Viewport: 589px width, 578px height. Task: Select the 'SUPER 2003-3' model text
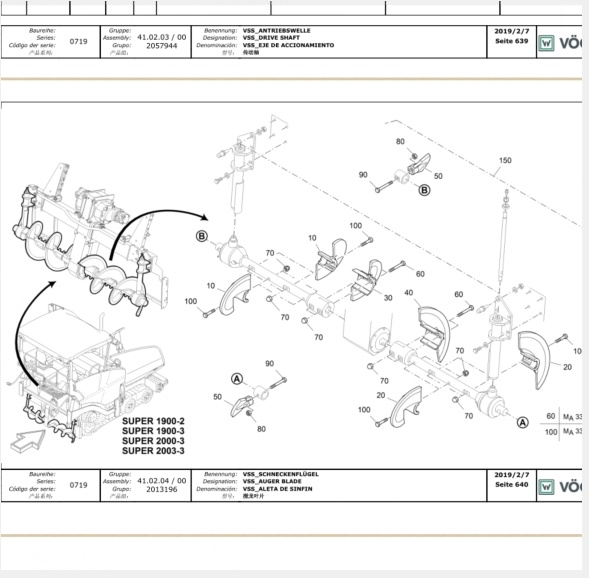(153, 450)
